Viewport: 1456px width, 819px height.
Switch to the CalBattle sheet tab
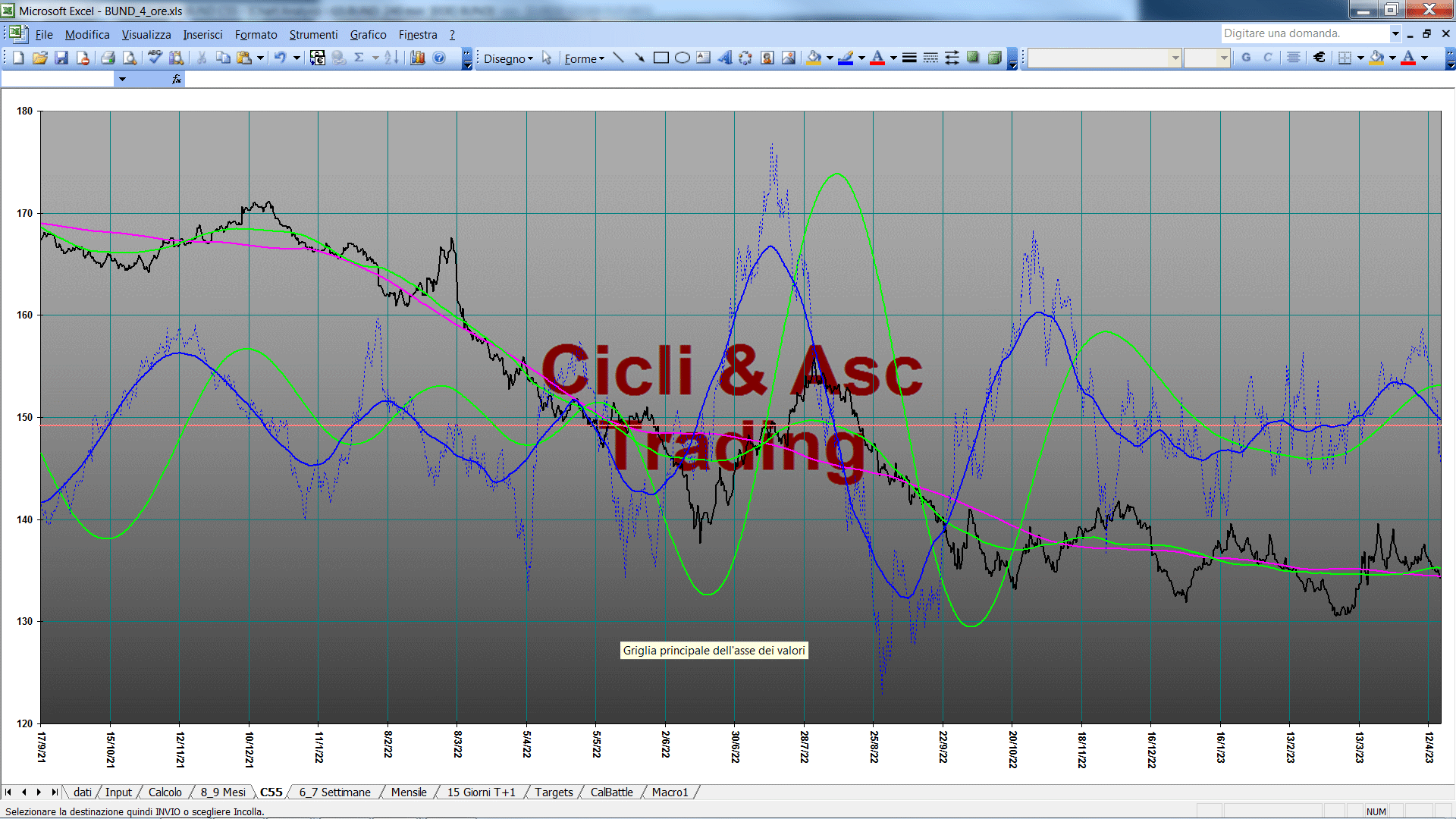pyautogui.click(x=611, y=792)
